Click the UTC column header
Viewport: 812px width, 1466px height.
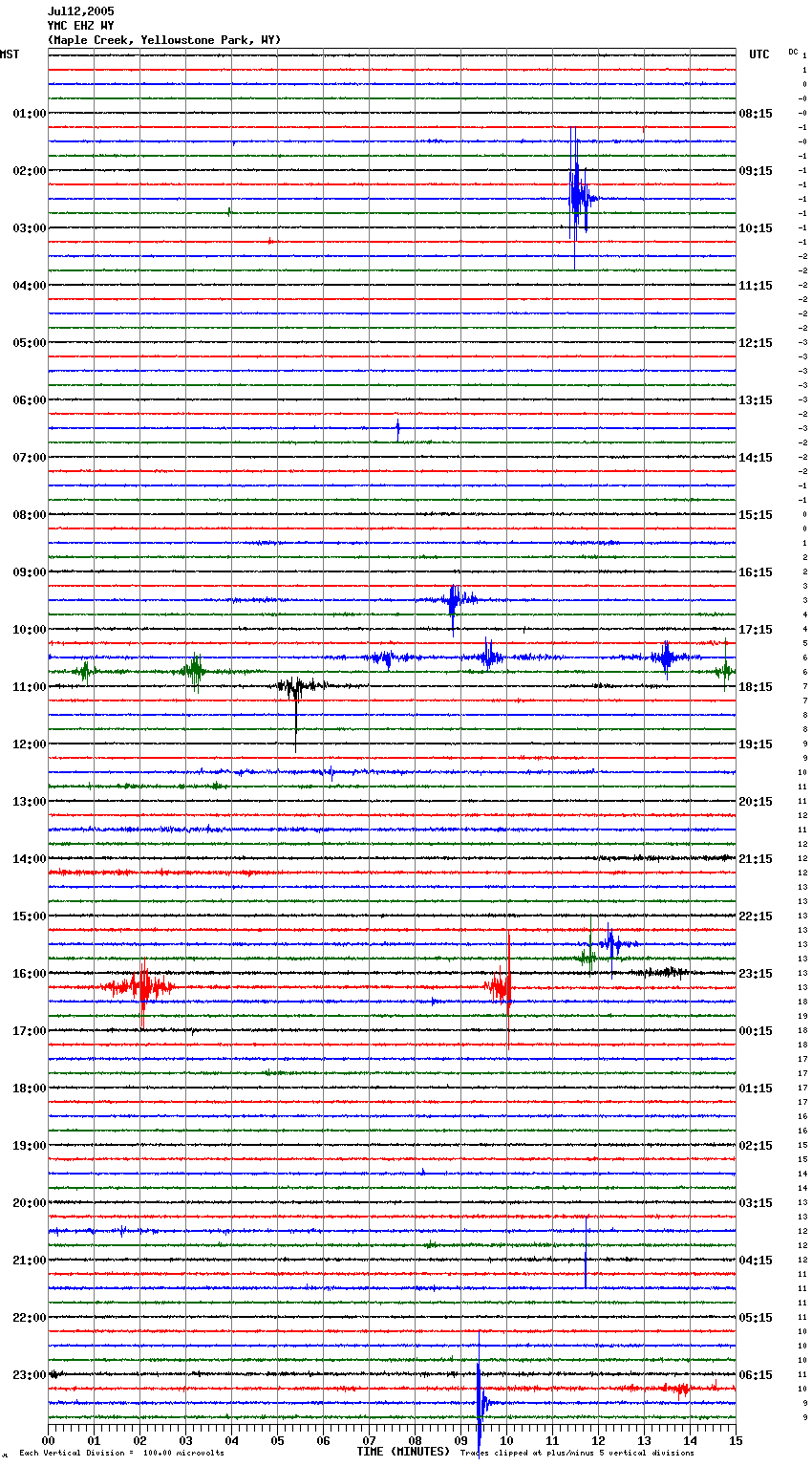click(759, 54)
